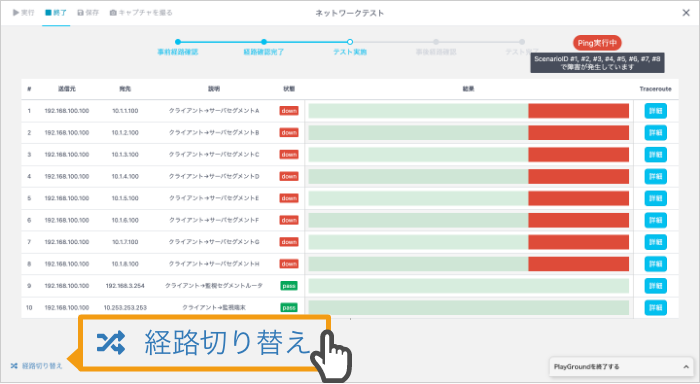Click the 事前経路確認 step marker
This screenshot has width=700, height=384.
click(178, 42)
